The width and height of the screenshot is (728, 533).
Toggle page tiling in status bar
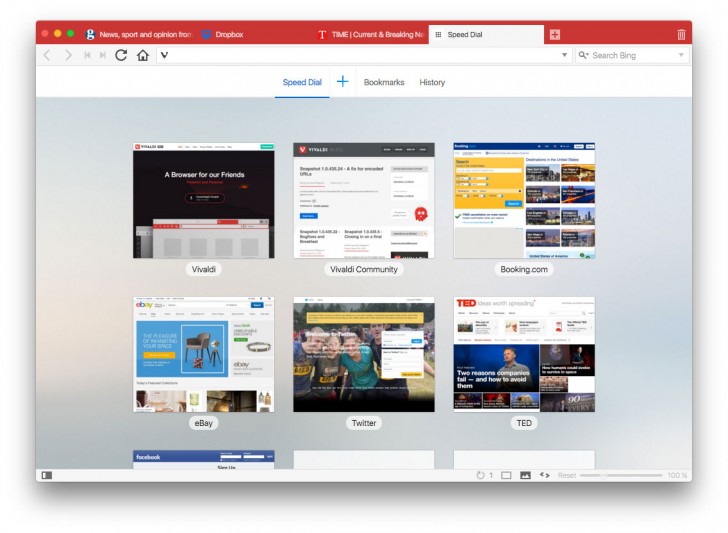point(506,475)
